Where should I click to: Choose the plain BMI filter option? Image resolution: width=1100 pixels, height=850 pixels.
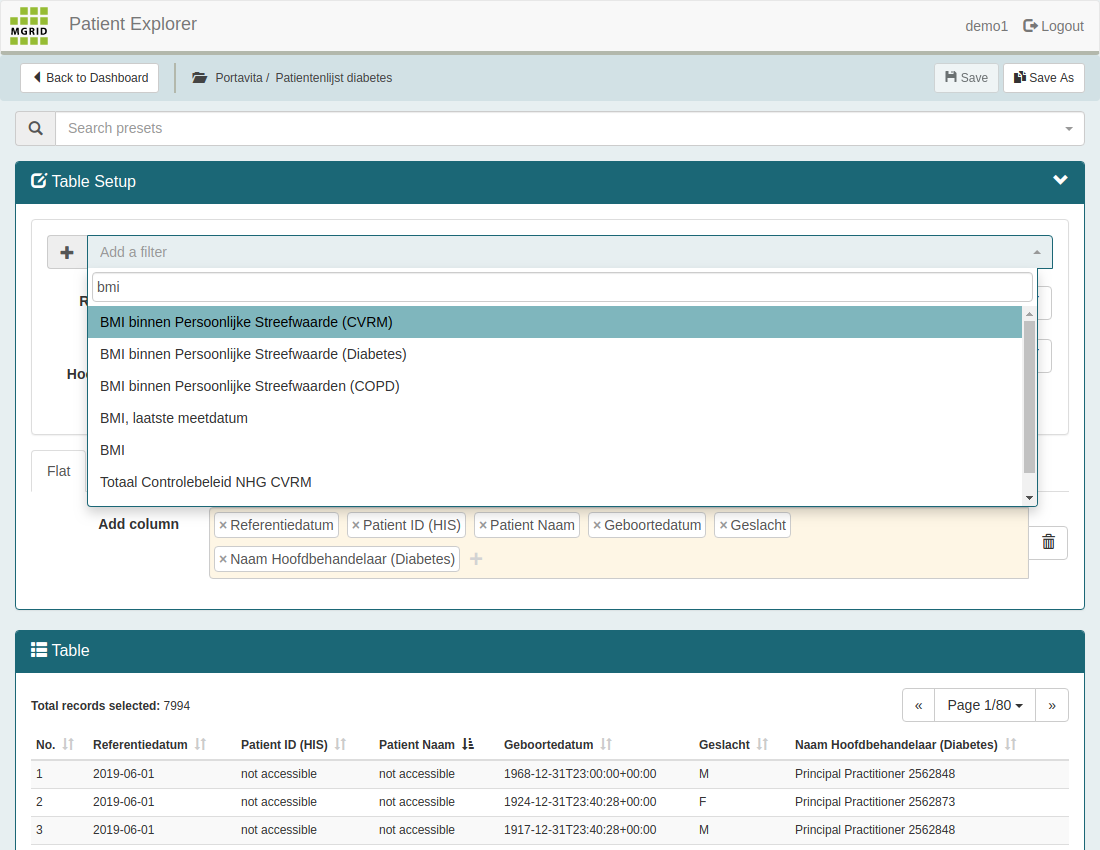(x=555, y=450)
